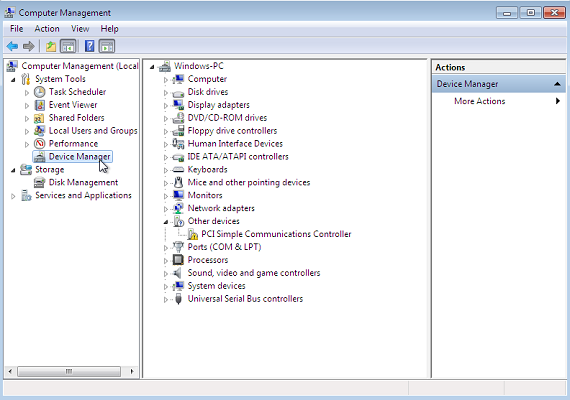The image size is (570, 400).
Task: Click the Network adapters icon
Action: 178,208
